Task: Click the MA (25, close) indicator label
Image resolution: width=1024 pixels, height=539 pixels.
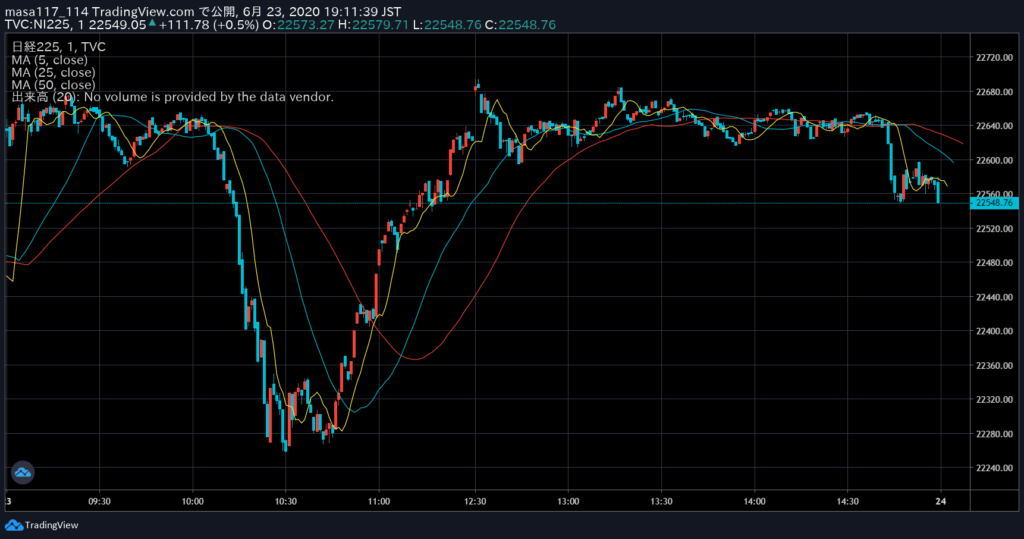Action: point(53,72)
